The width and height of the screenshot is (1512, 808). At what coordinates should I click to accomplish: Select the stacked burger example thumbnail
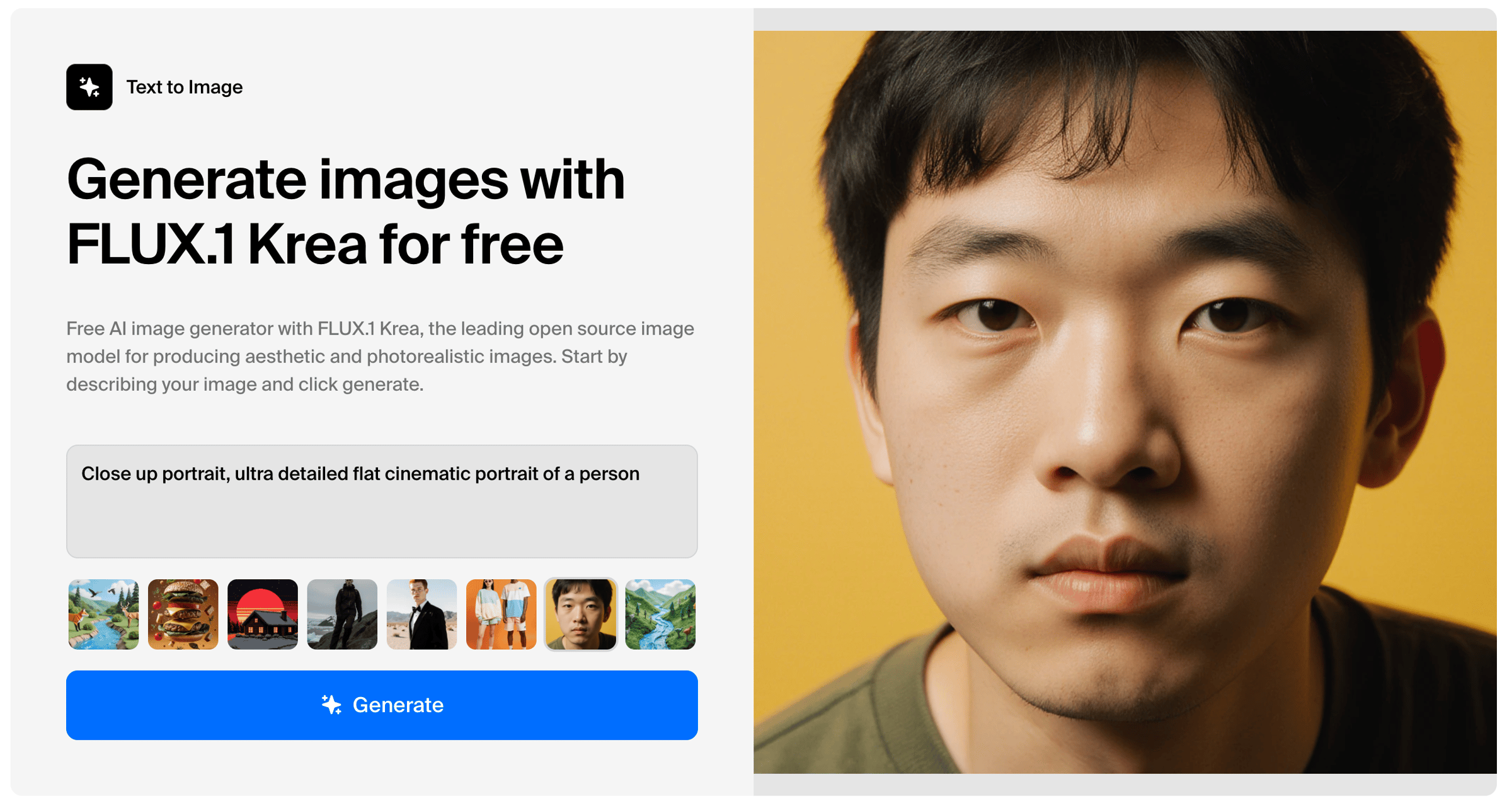(x=183, y=615)
